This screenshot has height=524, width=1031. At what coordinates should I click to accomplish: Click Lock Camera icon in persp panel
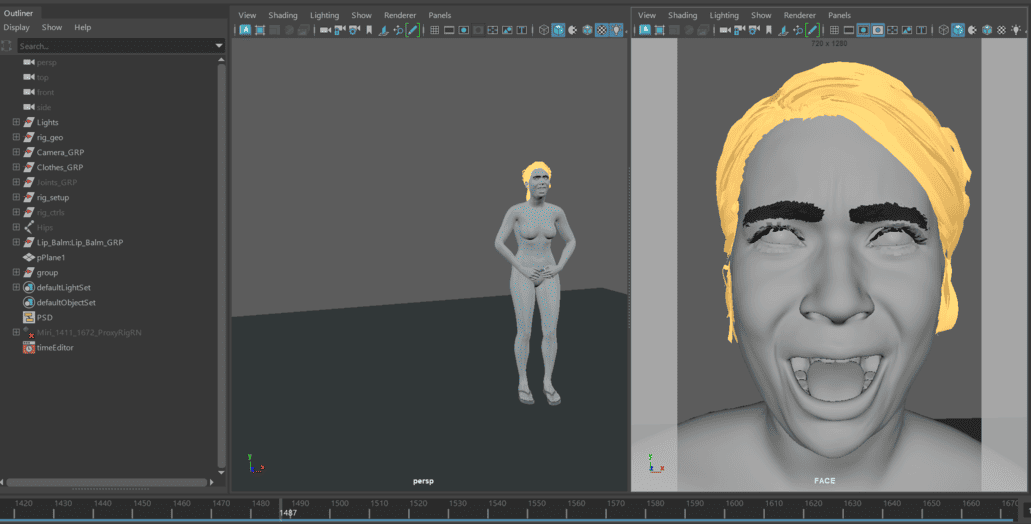[340, 30]
